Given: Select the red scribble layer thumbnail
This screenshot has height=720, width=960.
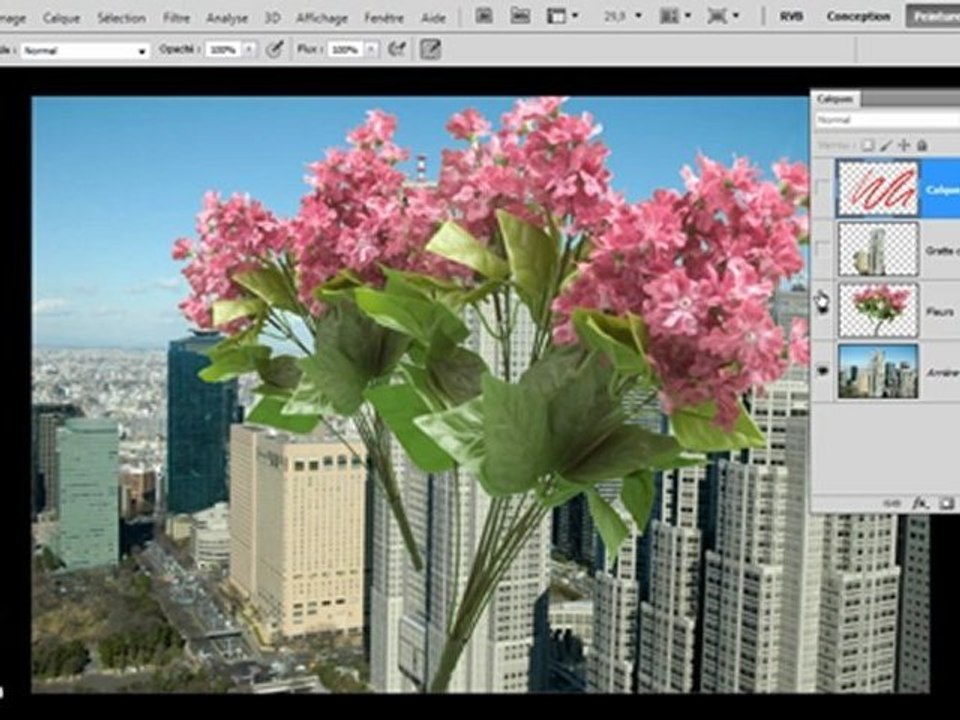Looking at the screenshot, I should click(878, 188).
